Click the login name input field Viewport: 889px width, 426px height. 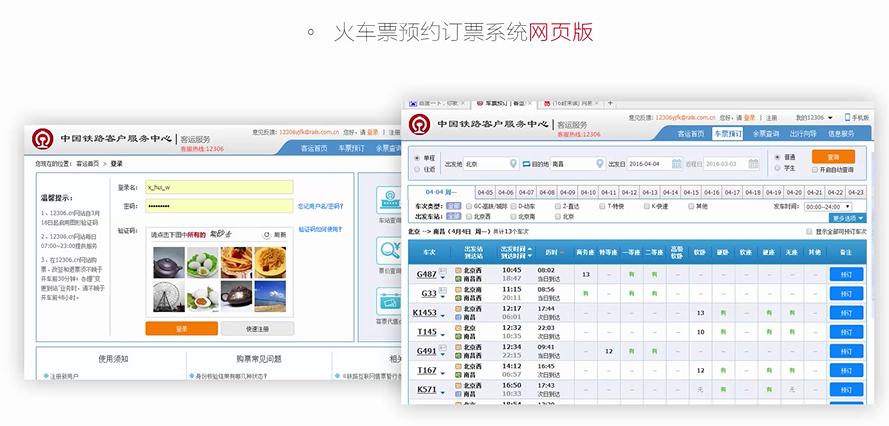tap(219, 187)
